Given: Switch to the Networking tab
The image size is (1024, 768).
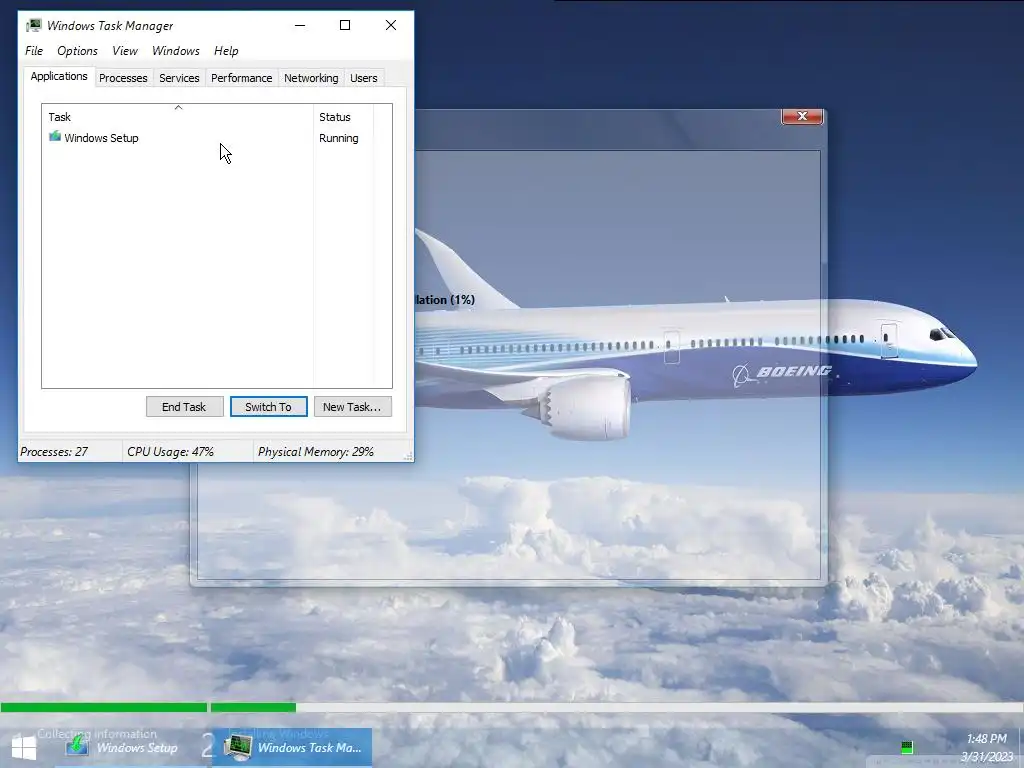Looking at the screenshot, I should (x=311, y=78).
